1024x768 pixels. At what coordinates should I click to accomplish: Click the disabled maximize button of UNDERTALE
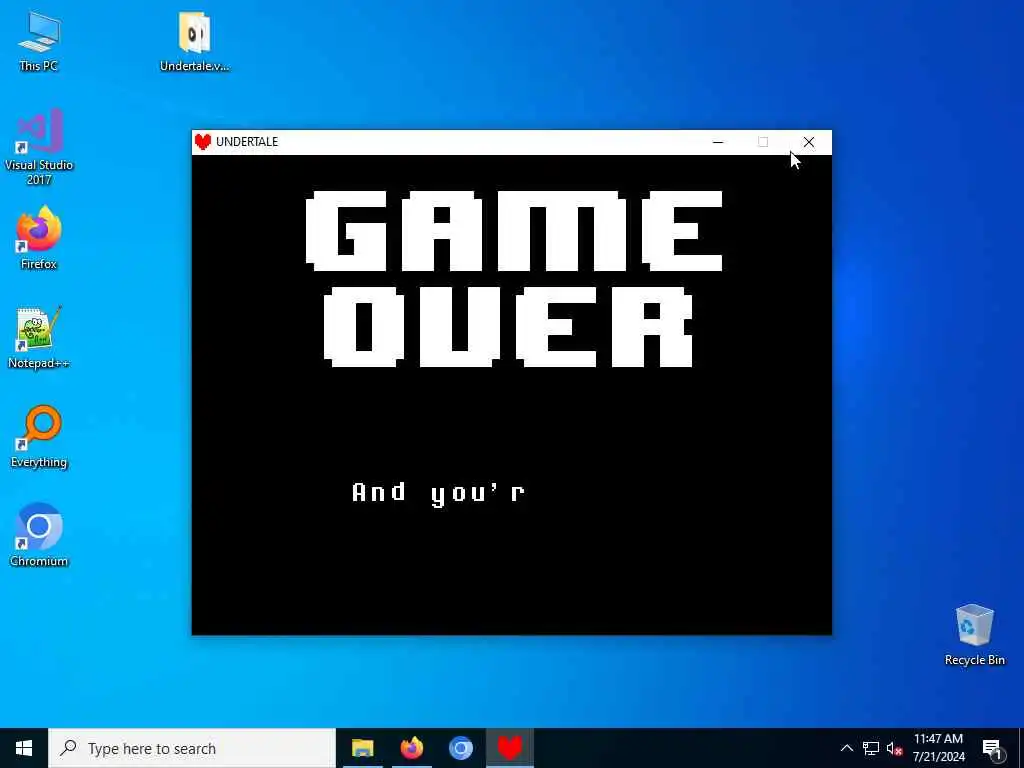(763, 142)
